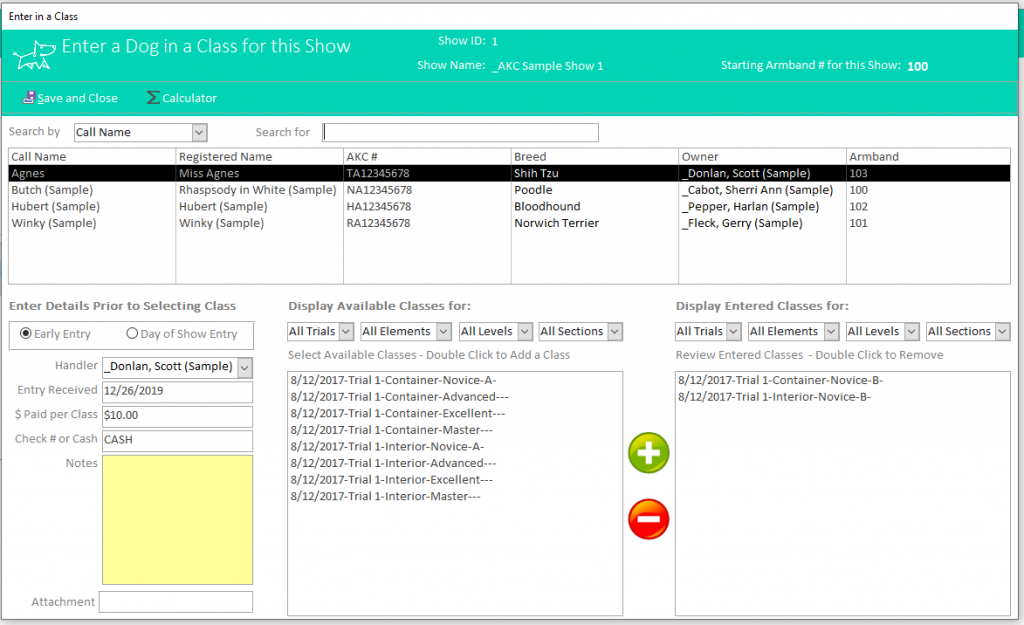Select the Day of Show Entry option
The height and width of the screenshot is (625, 1024).
(132, 334)
